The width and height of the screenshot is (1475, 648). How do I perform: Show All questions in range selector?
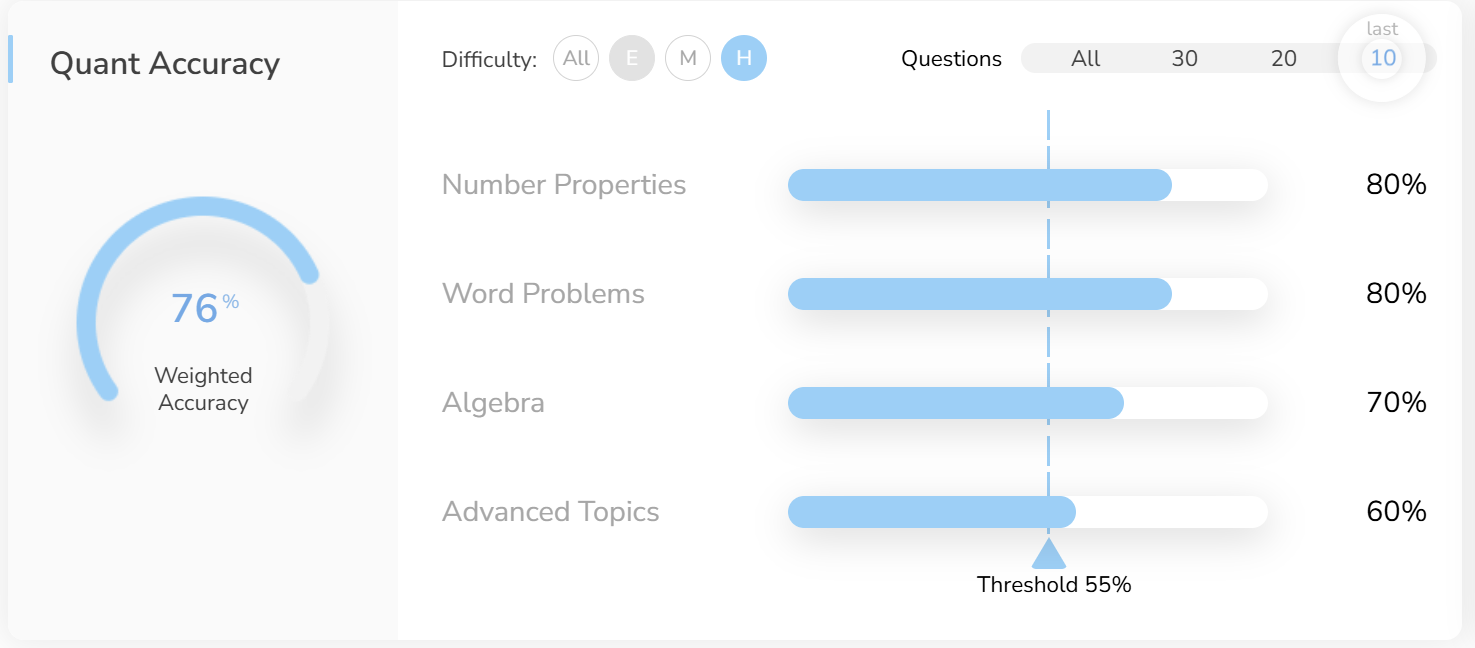[x=1085, y=59]
